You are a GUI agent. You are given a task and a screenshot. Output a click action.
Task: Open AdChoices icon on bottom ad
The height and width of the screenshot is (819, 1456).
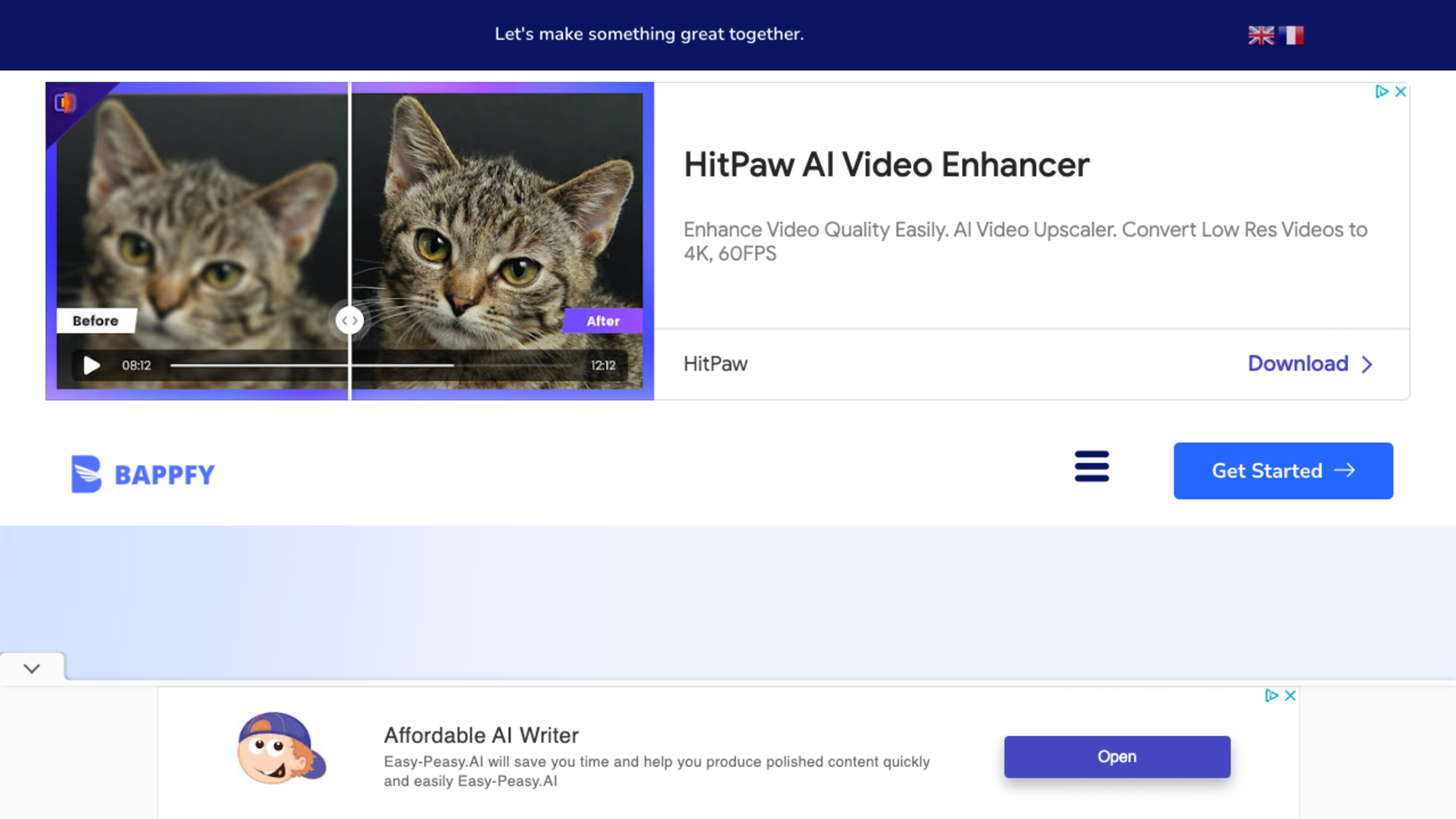[1271, 695]
